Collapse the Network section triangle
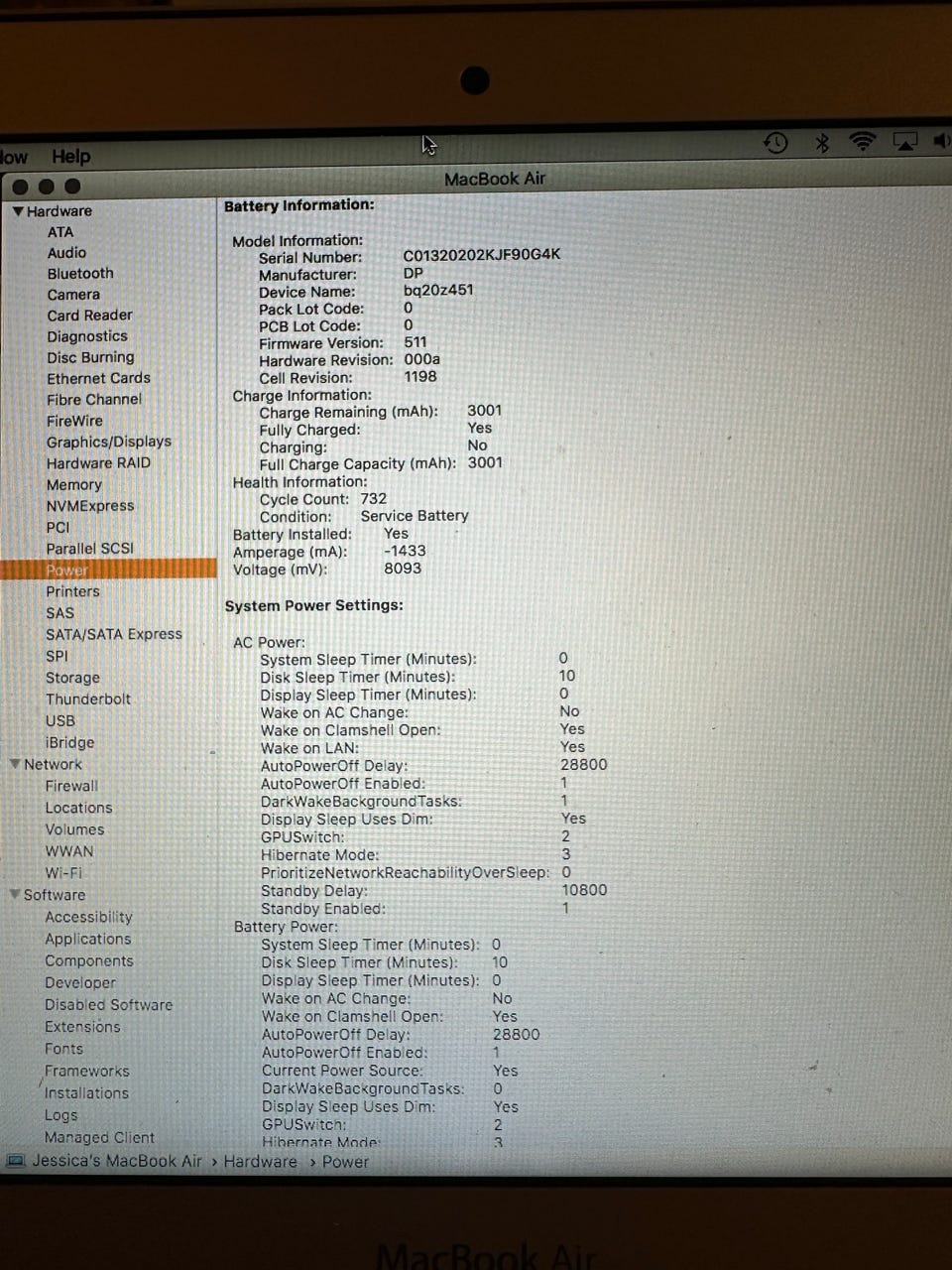 [15, 764]
